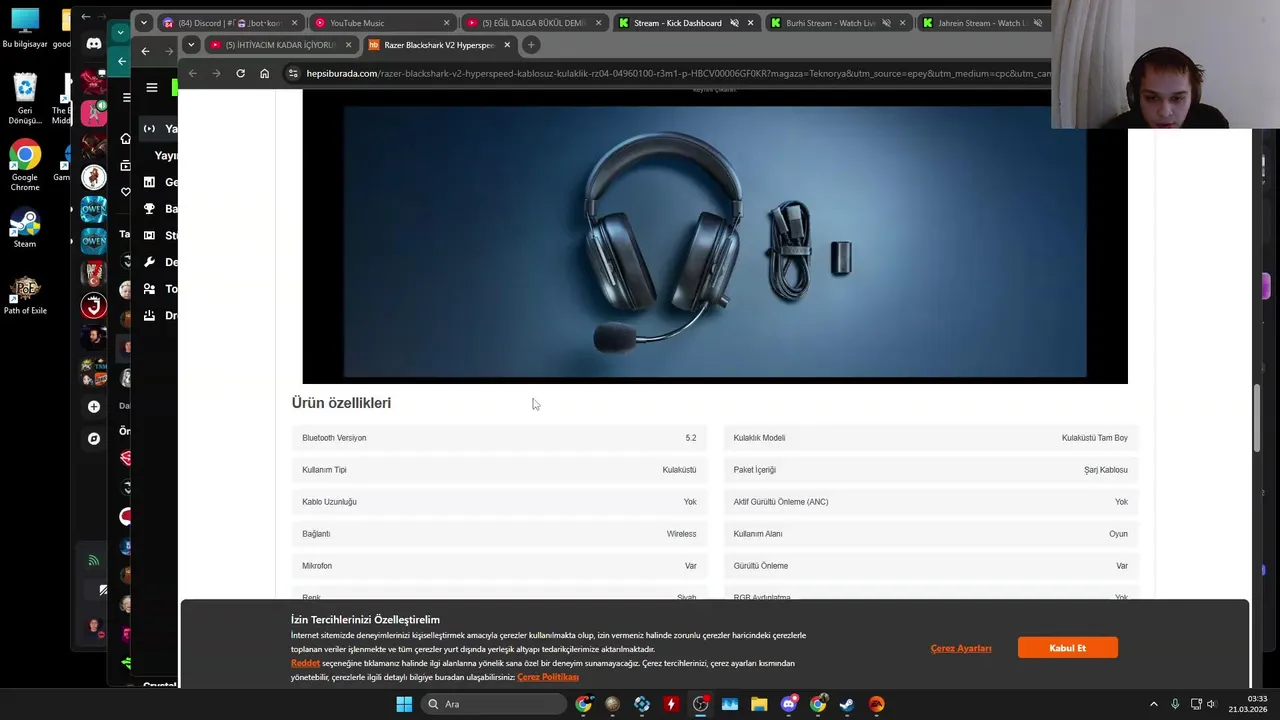
Task: Click Discord add server plus icon
Action: [94, 407]
